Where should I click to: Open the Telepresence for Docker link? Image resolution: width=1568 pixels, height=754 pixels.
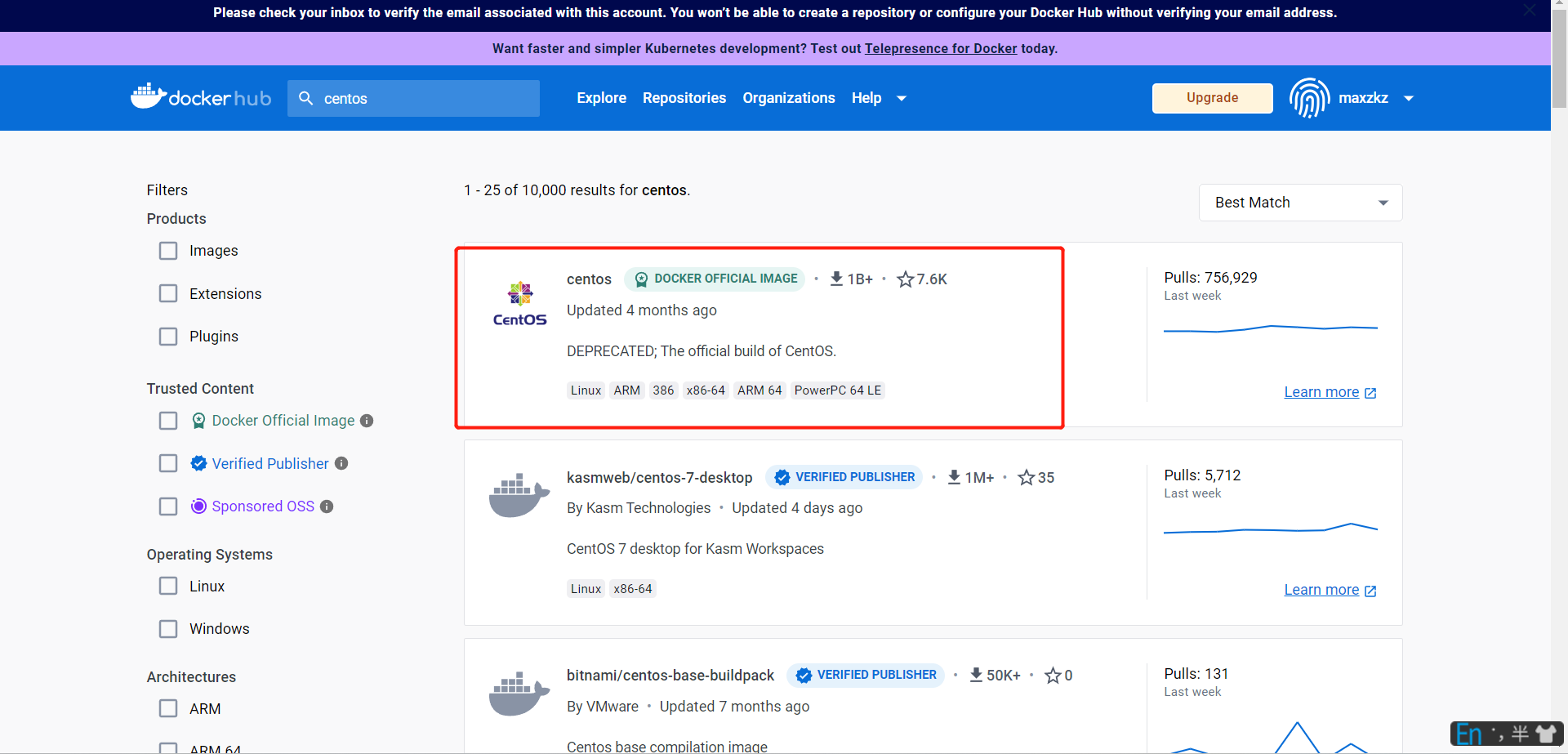tap(941, 49)
